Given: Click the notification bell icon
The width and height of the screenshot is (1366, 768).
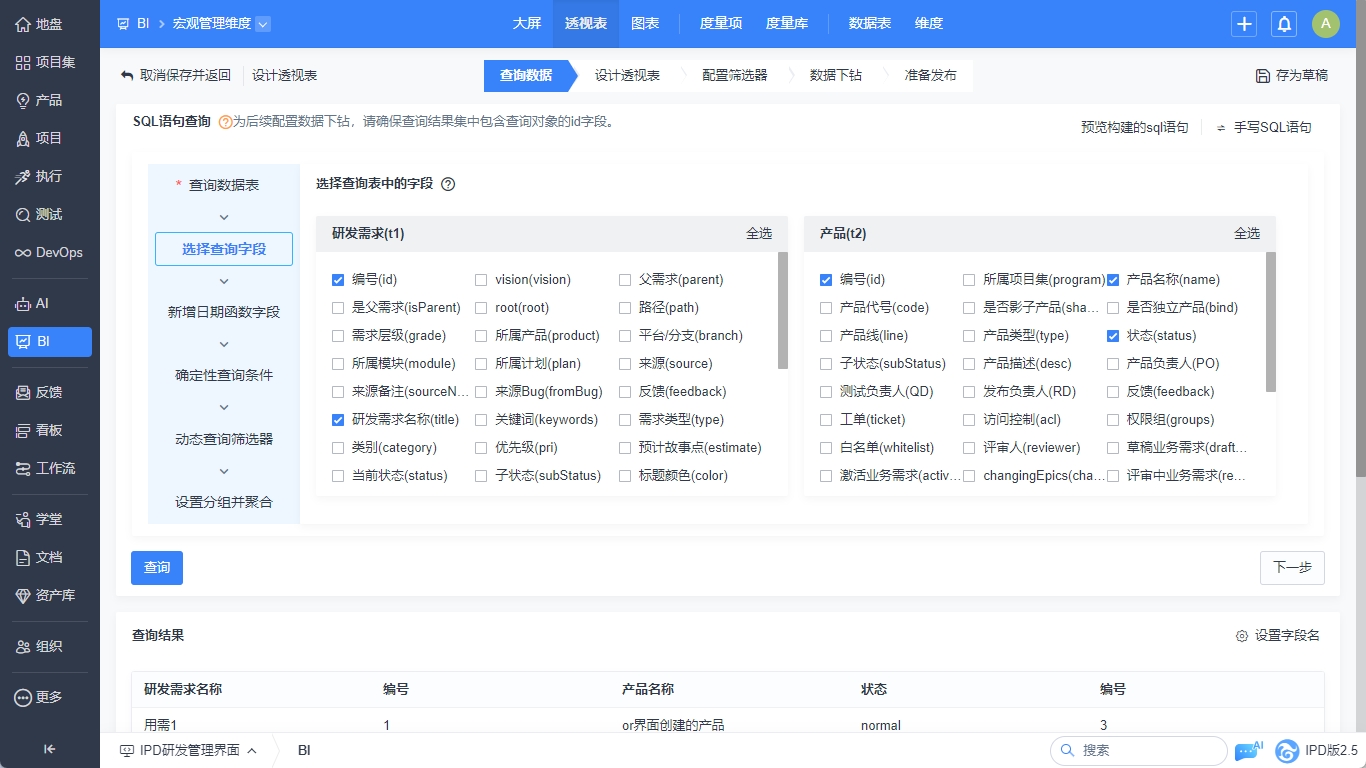Looking at the screenshot, I should pyautogui.click(x=1284, y=24).
